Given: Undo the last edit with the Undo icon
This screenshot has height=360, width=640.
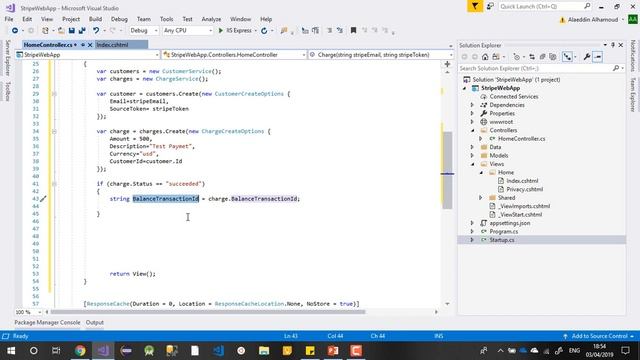Looking at the screenshot, I should point(96,31).
